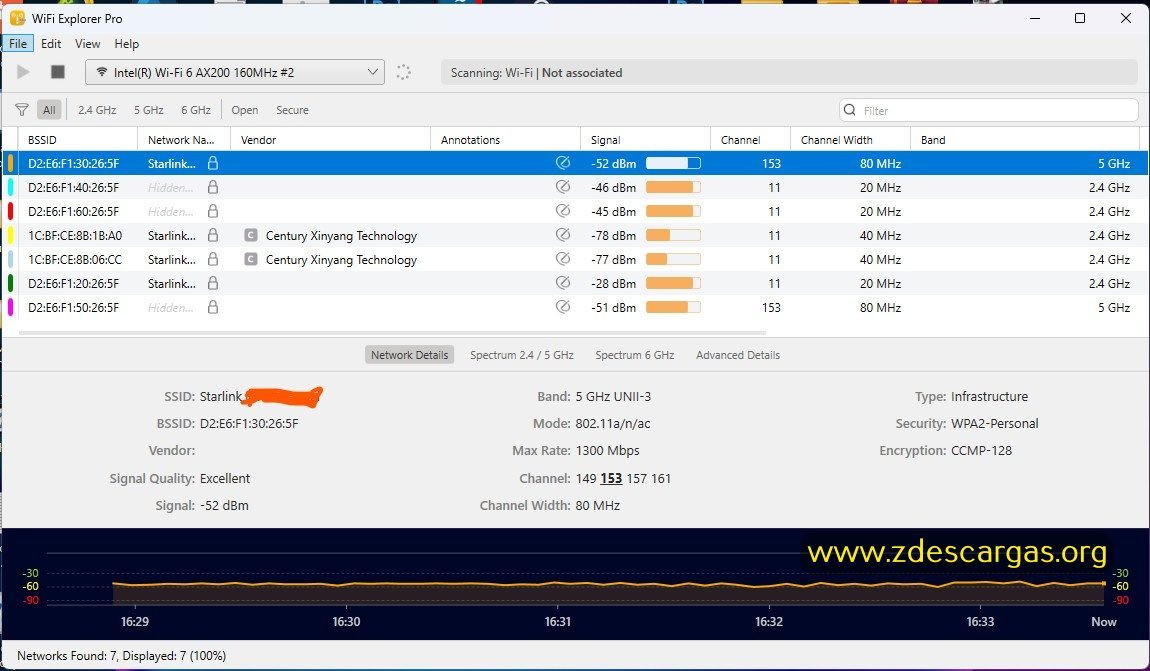Viewport: 1150px width, 671px height.
Task: Click the scanning progress spinner icon
Action: point(403,72)
